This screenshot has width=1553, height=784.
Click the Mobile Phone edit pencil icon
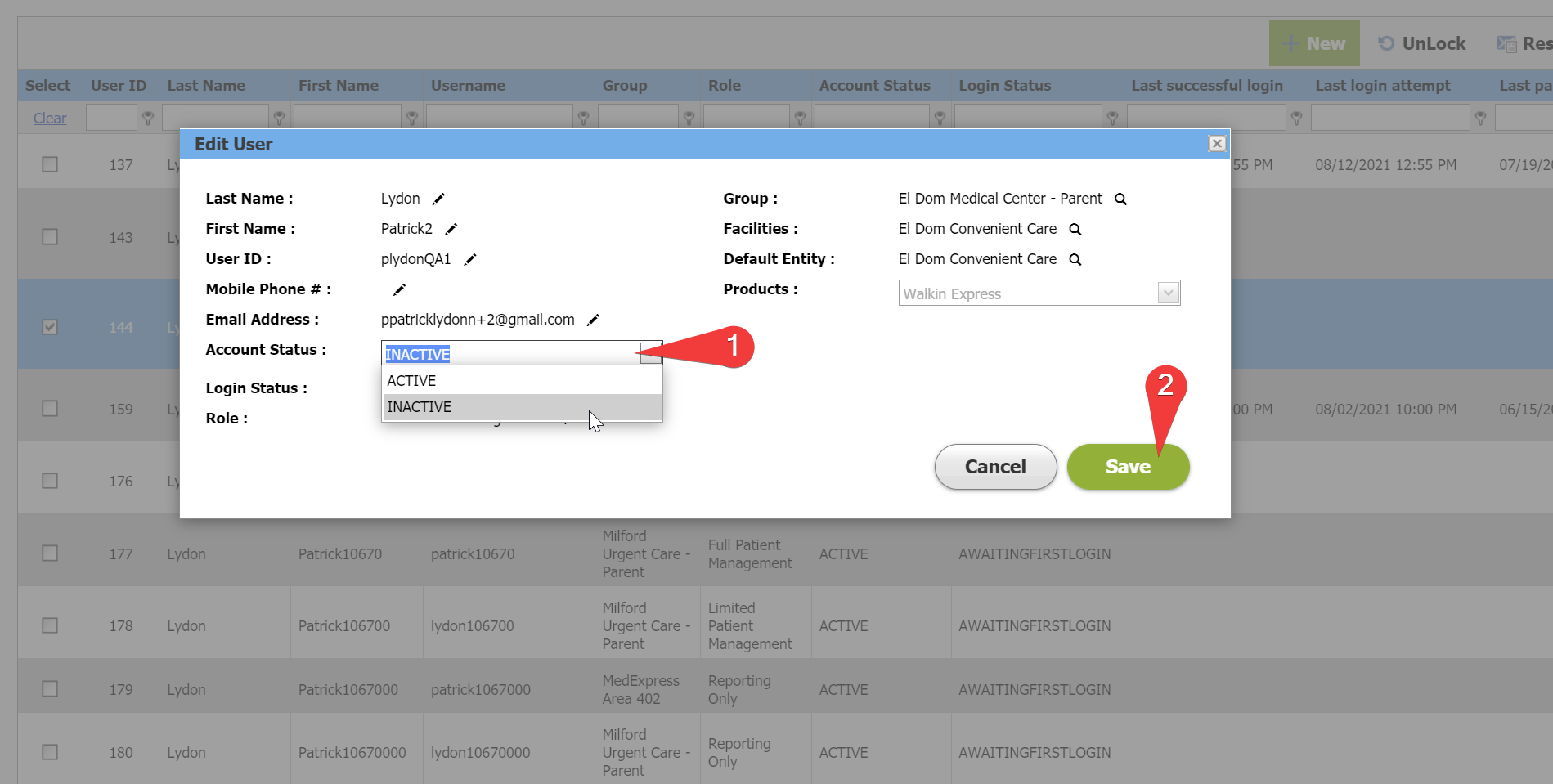pos(399,289)
